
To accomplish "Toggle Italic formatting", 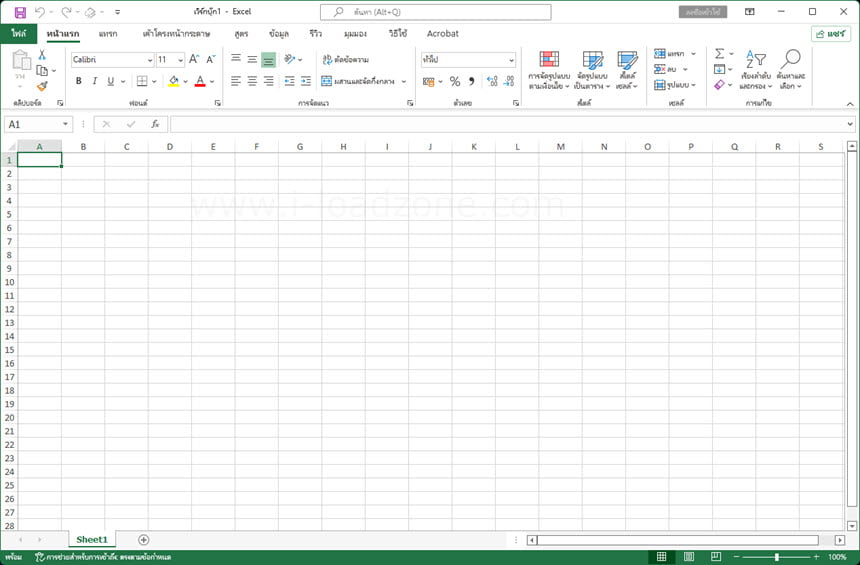I will tap(94, 81).
